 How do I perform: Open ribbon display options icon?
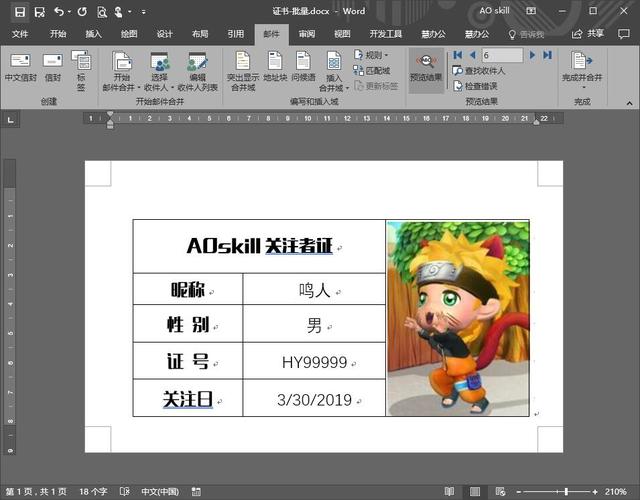[531, 11]
